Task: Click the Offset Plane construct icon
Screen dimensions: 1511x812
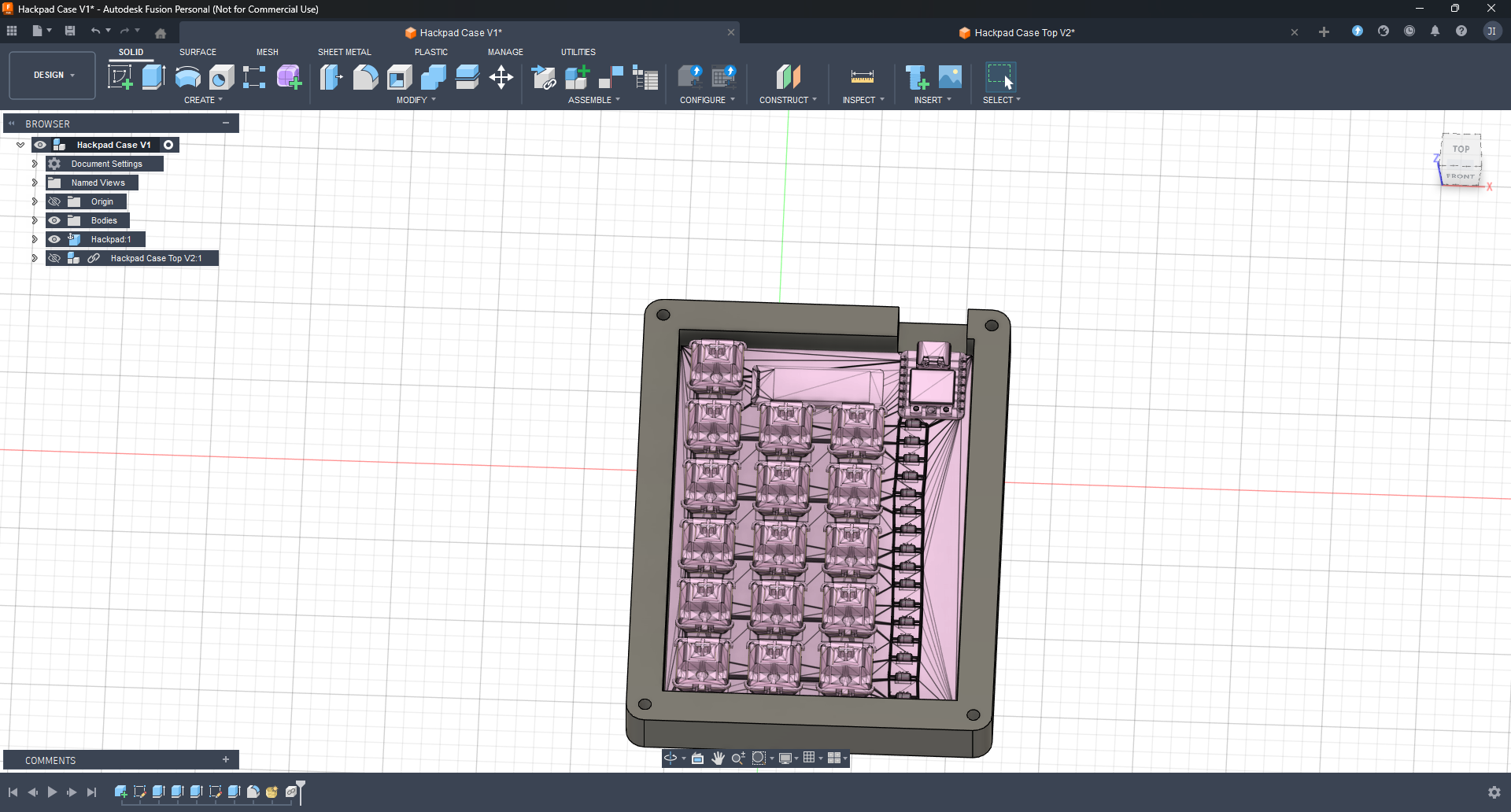Action: pos(788,77)
